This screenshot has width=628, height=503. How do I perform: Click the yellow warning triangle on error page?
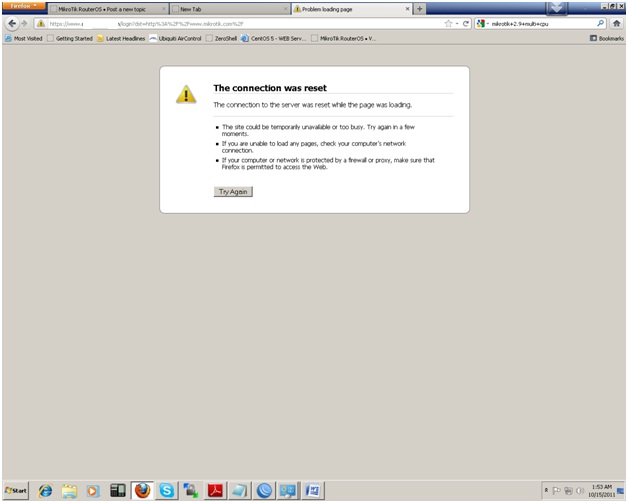[186, 94]
